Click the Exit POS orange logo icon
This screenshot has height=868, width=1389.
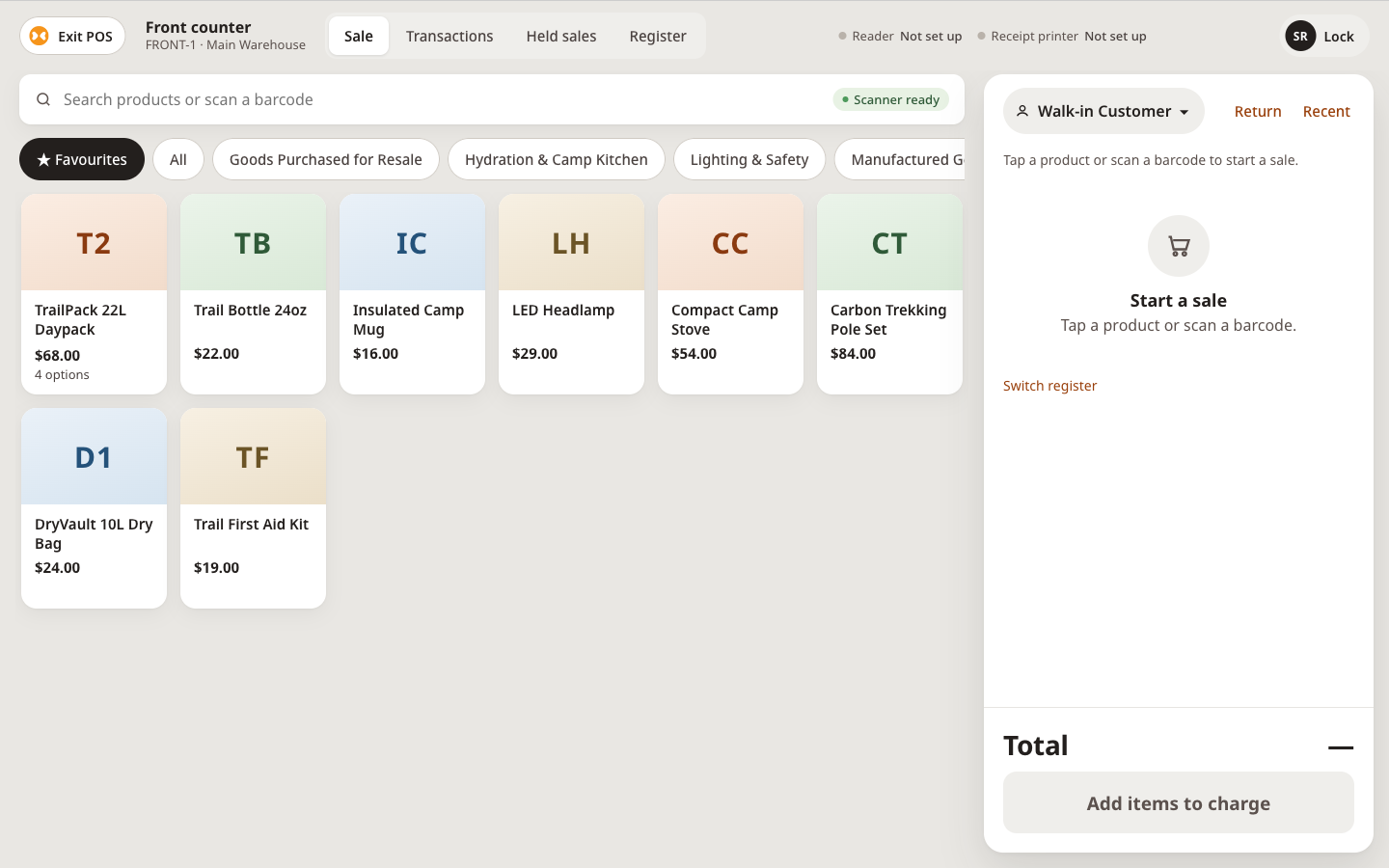point(39,36)
